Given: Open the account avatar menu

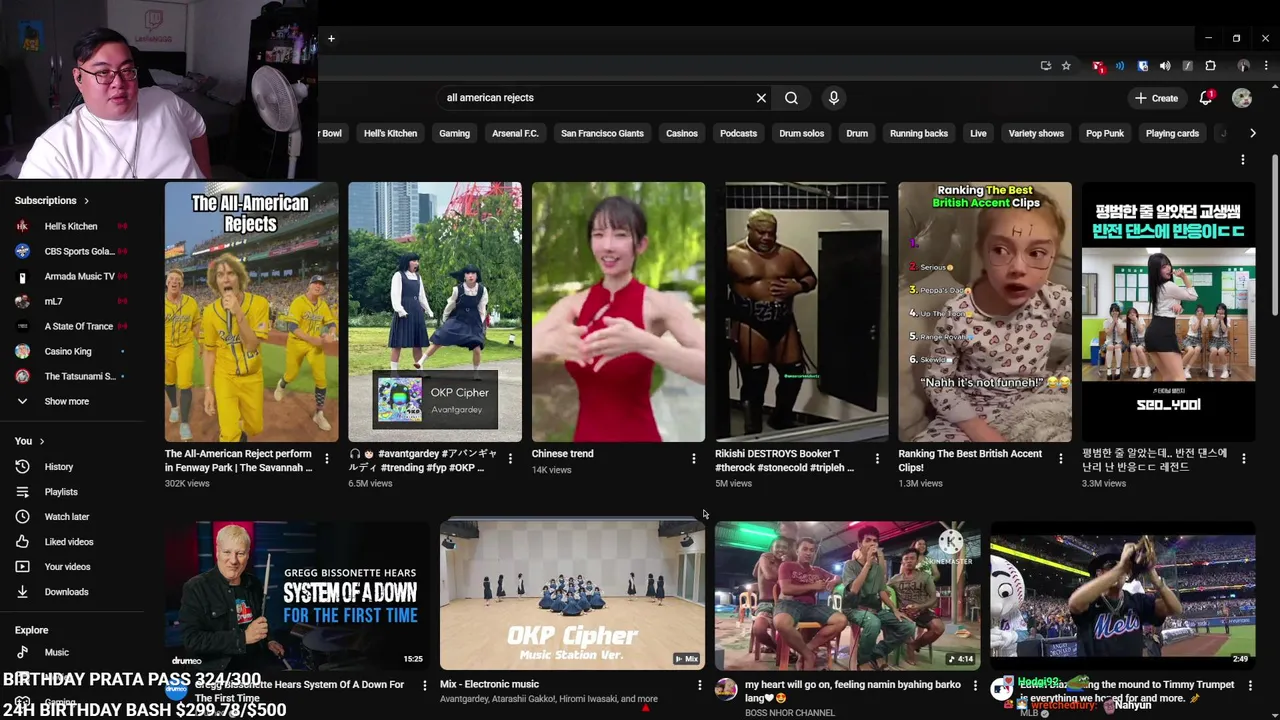Looking at the screenshot, I should point(1242,98).
